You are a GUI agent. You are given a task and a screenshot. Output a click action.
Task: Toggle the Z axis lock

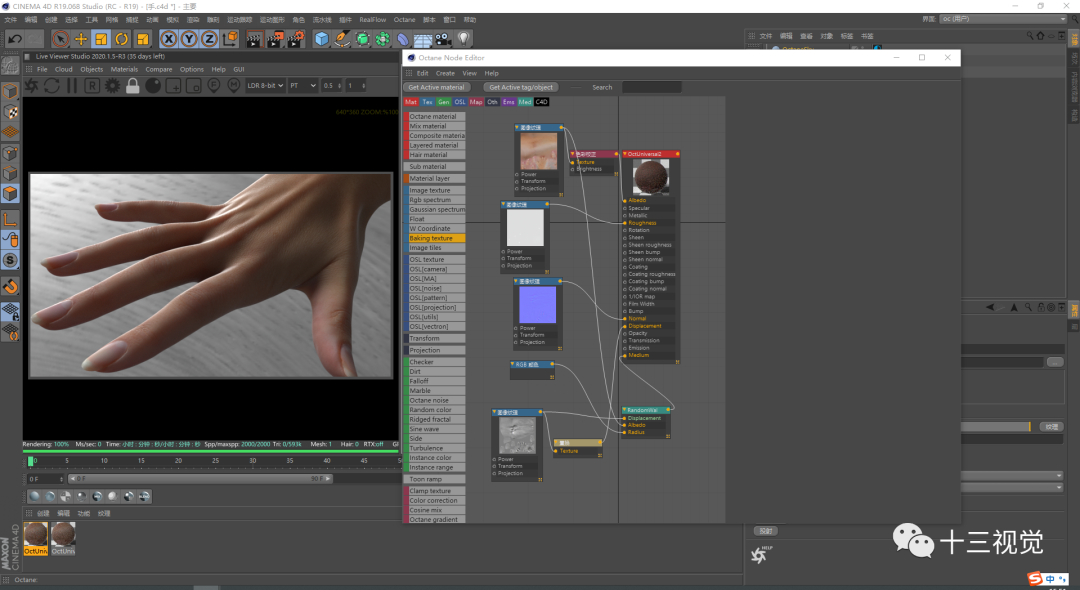click(209, 39)
